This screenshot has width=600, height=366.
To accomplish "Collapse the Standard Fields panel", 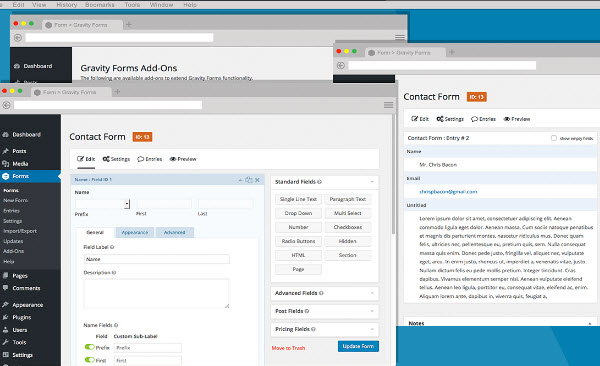I will tap(372, 182).
